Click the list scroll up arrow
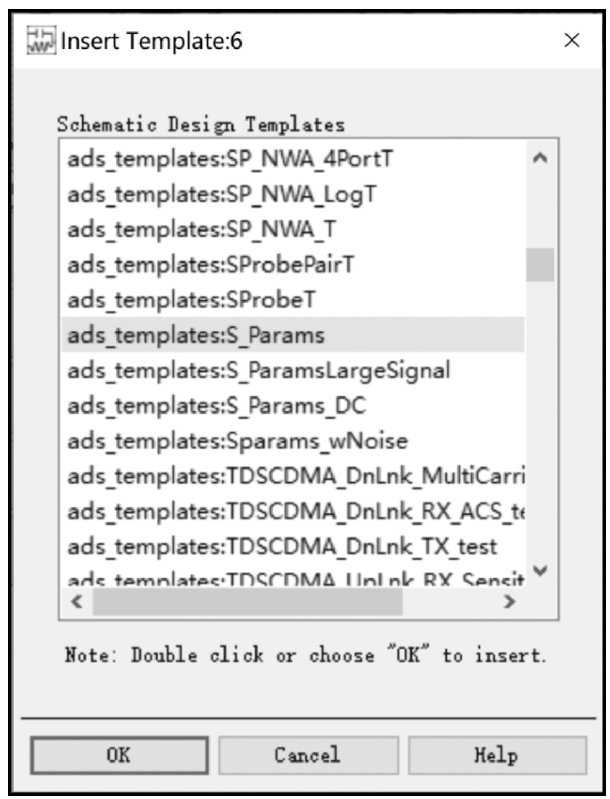Image resolution: width=610 pixels, height=799 pixels. [540, 158]
